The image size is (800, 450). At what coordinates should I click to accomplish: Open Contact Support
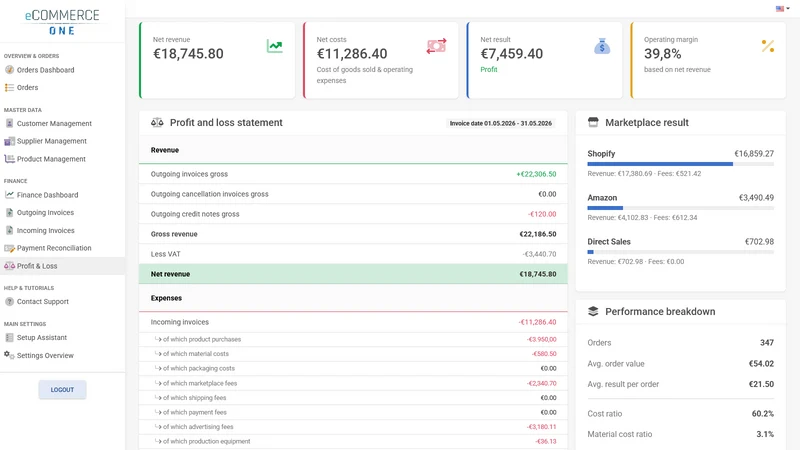43,302
